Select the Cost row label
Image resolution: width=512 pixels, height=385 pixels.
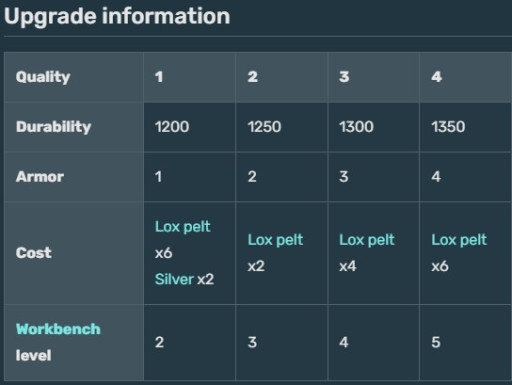[74, 253]
